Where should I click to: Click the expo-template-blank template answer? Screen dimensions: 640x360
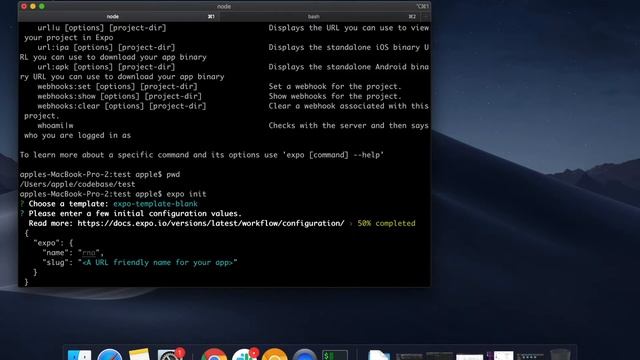click(155, 204)
